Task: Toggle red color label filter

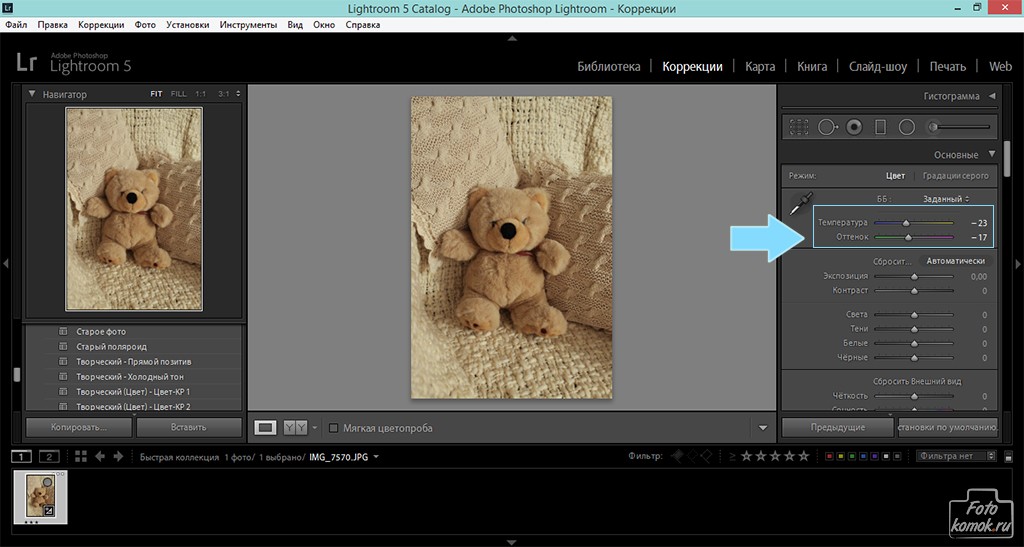Action: 829,456
